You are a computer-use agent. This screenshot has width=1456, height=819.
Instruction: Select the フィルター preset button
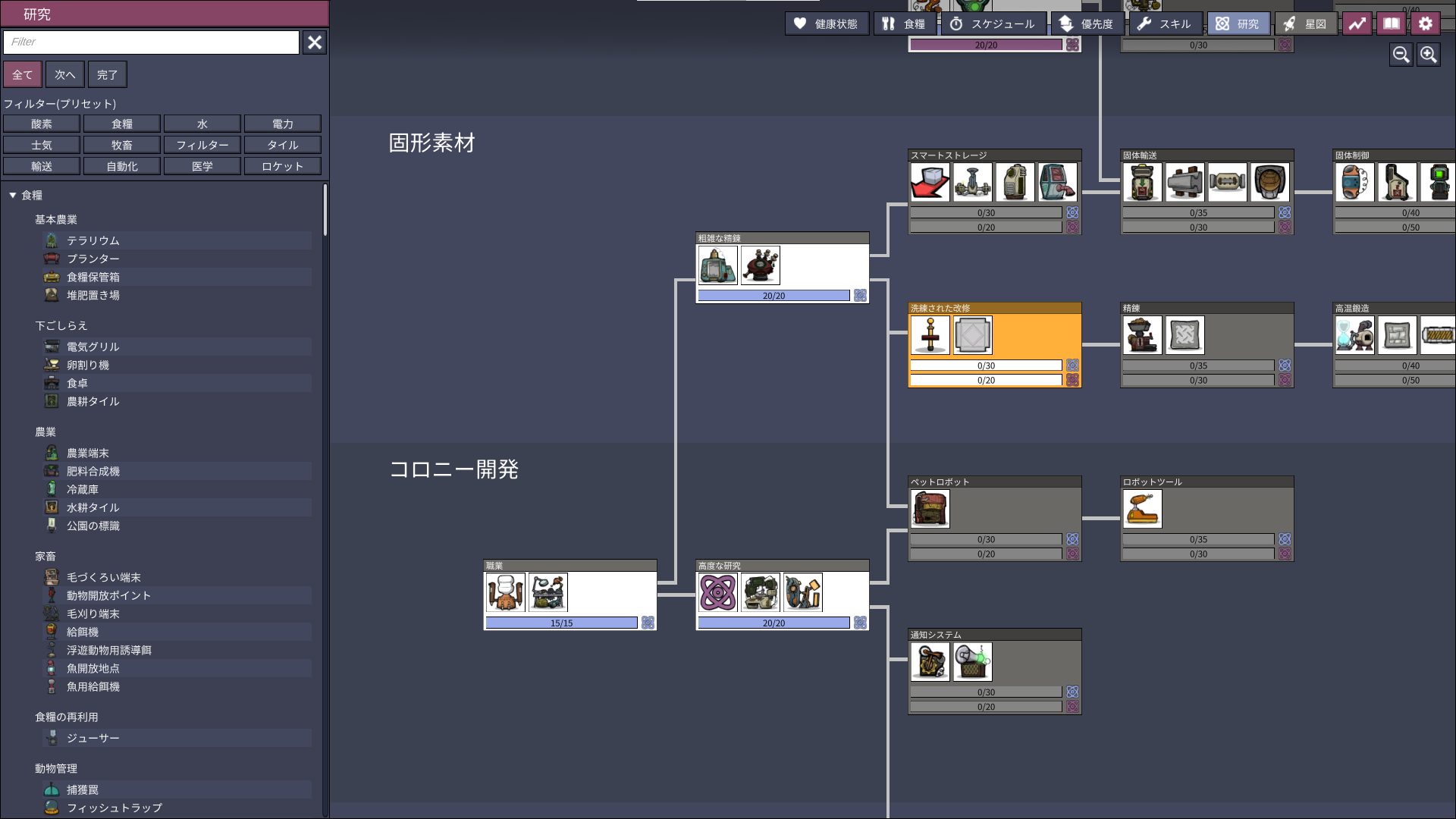[202, 145]
